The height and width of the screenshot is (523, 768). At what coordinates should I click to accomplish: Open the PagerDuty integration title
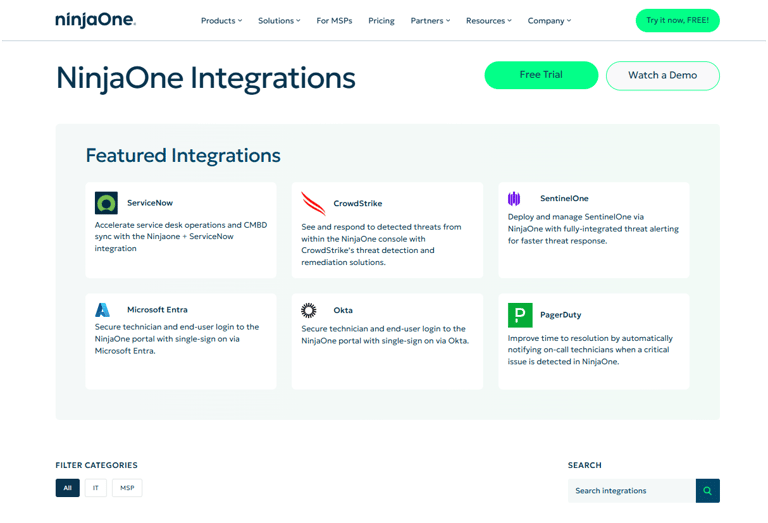(x=561, y=315)
